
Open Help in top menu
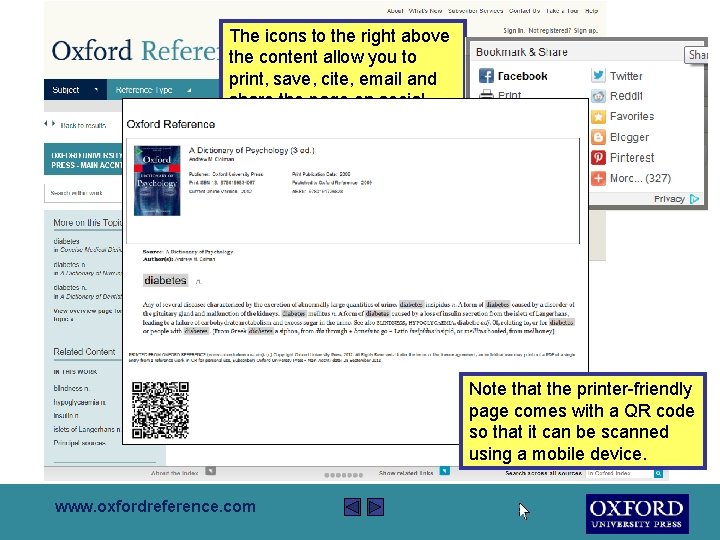click(591, 11)
